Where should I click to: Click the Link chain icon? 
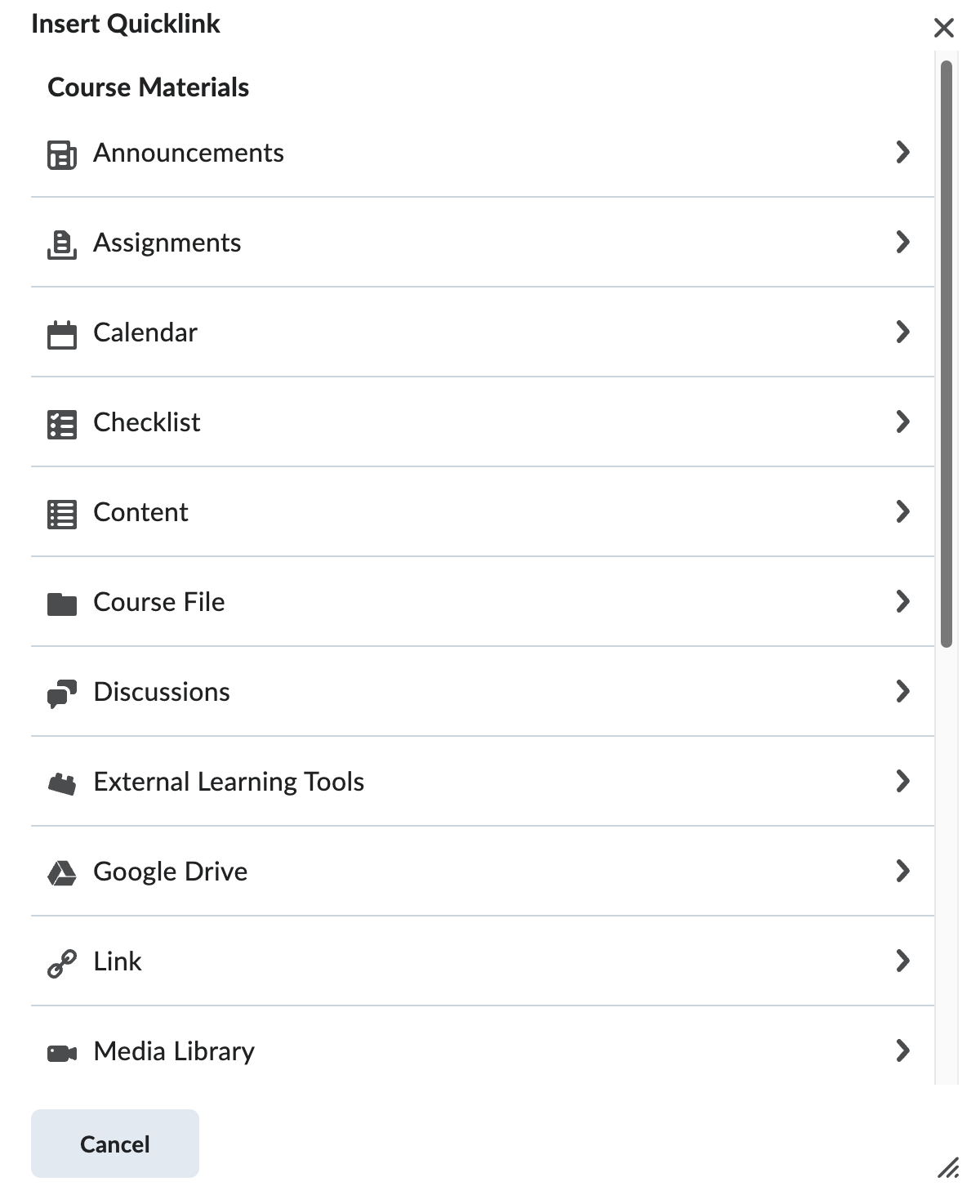pyautogui.click(x=62, y=963)
